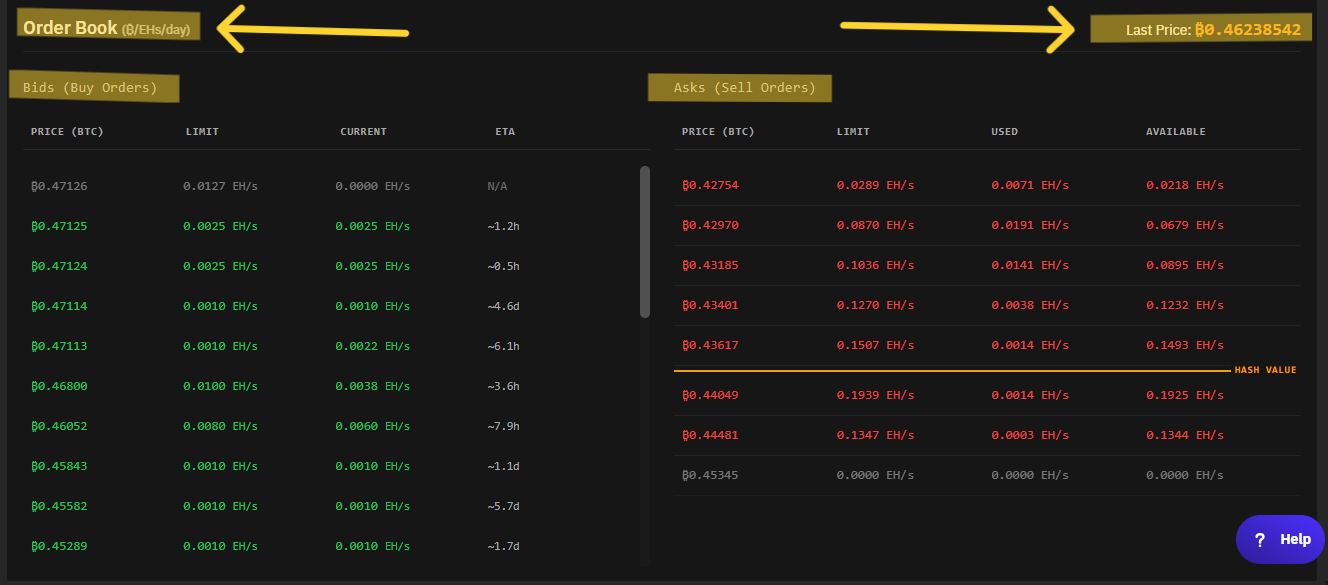Select the Bids (Buy Orders) section label
This screenshot has width=1328, height=585.
[90, 88]
